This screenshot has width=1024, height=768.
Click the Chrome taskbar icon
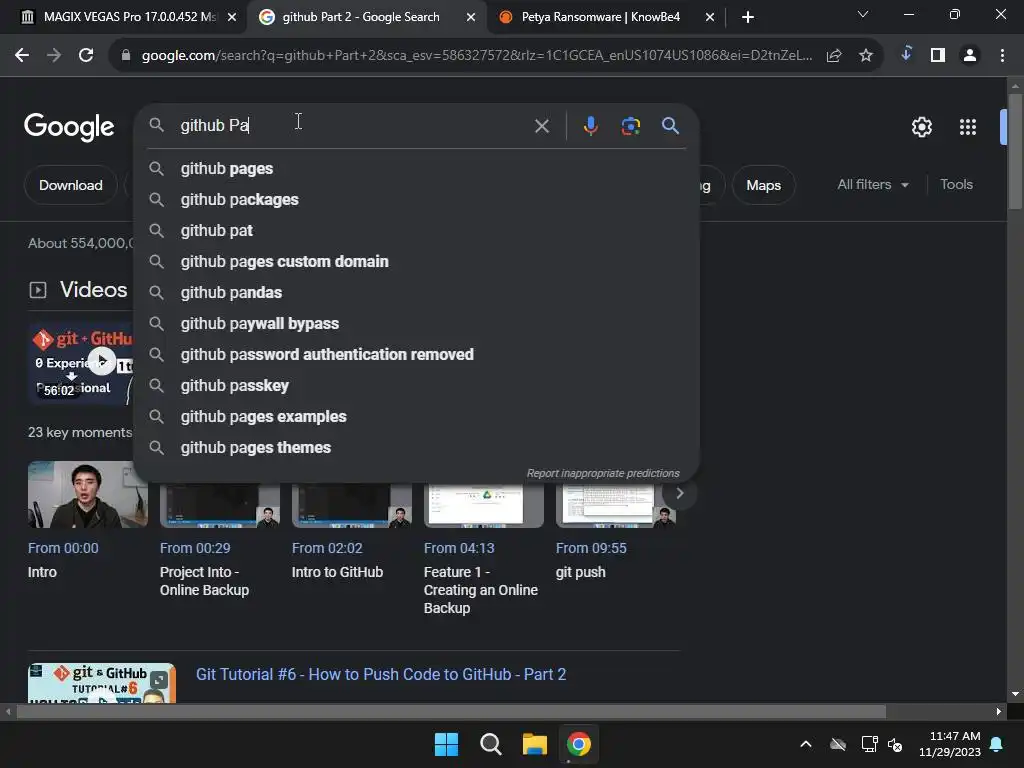click(x=579, y=744)
